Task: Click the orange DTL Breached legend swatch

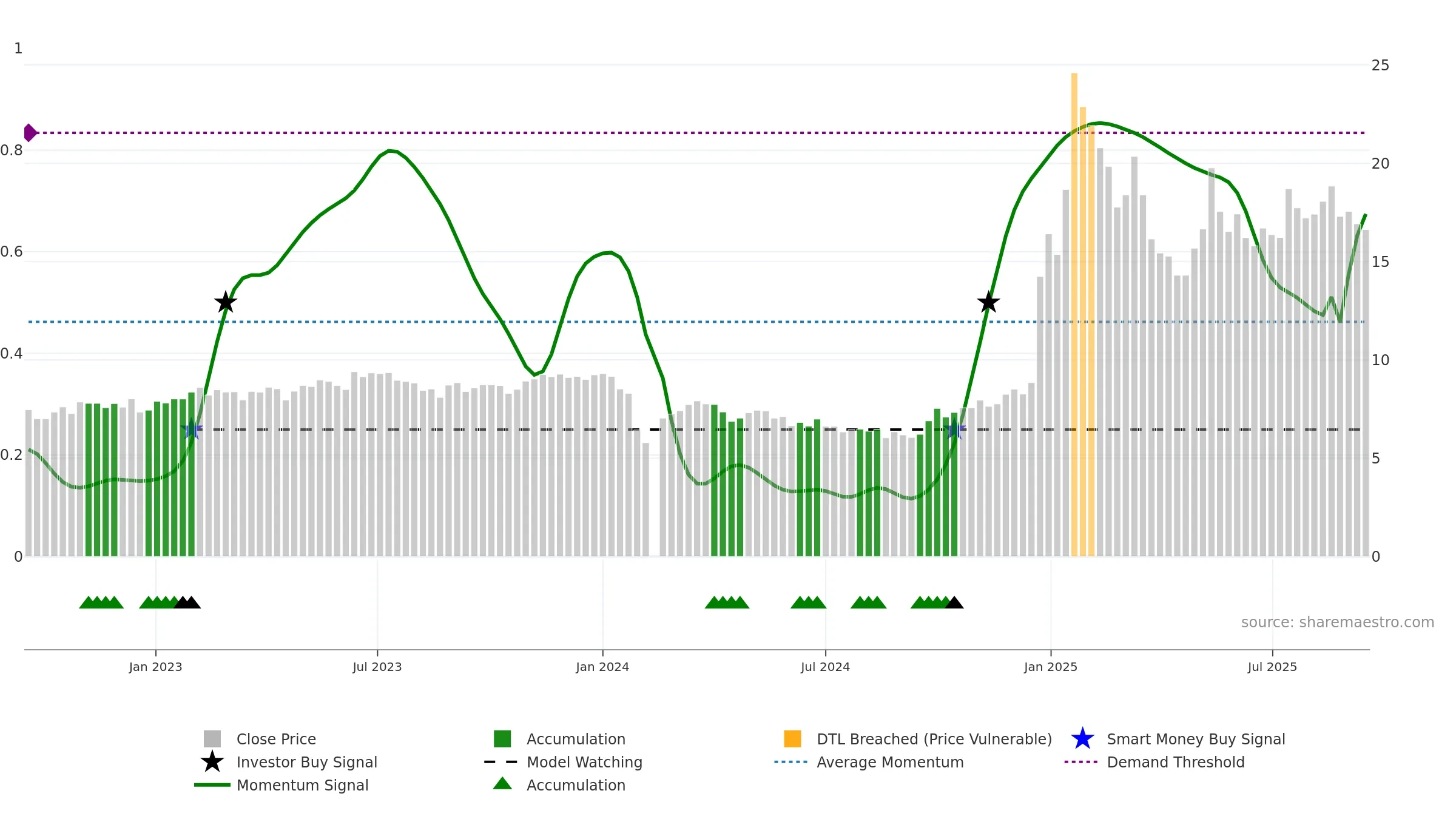Action: click(792, 739)
